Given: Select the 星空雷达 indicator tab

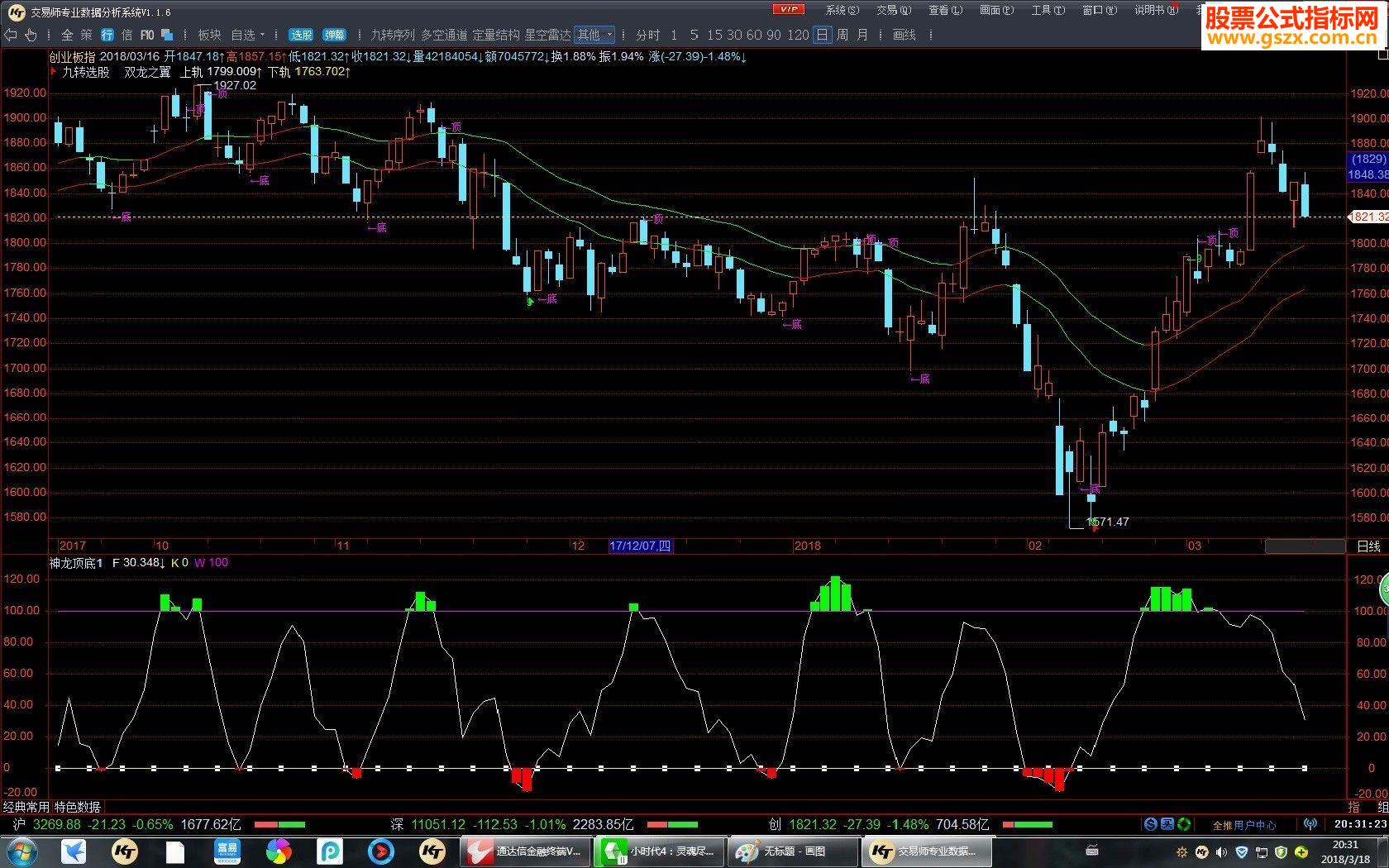Looking at the screenshot, I should tap(547, 35).
